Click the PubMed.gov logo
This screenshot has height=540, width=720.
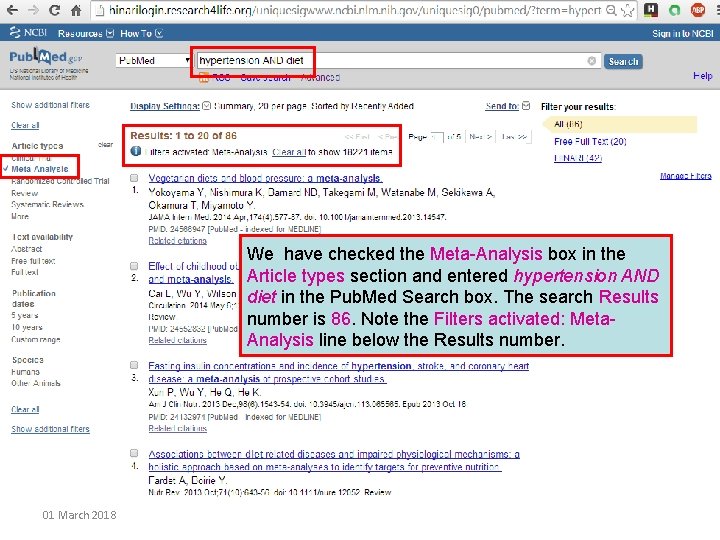coord(46,57)
